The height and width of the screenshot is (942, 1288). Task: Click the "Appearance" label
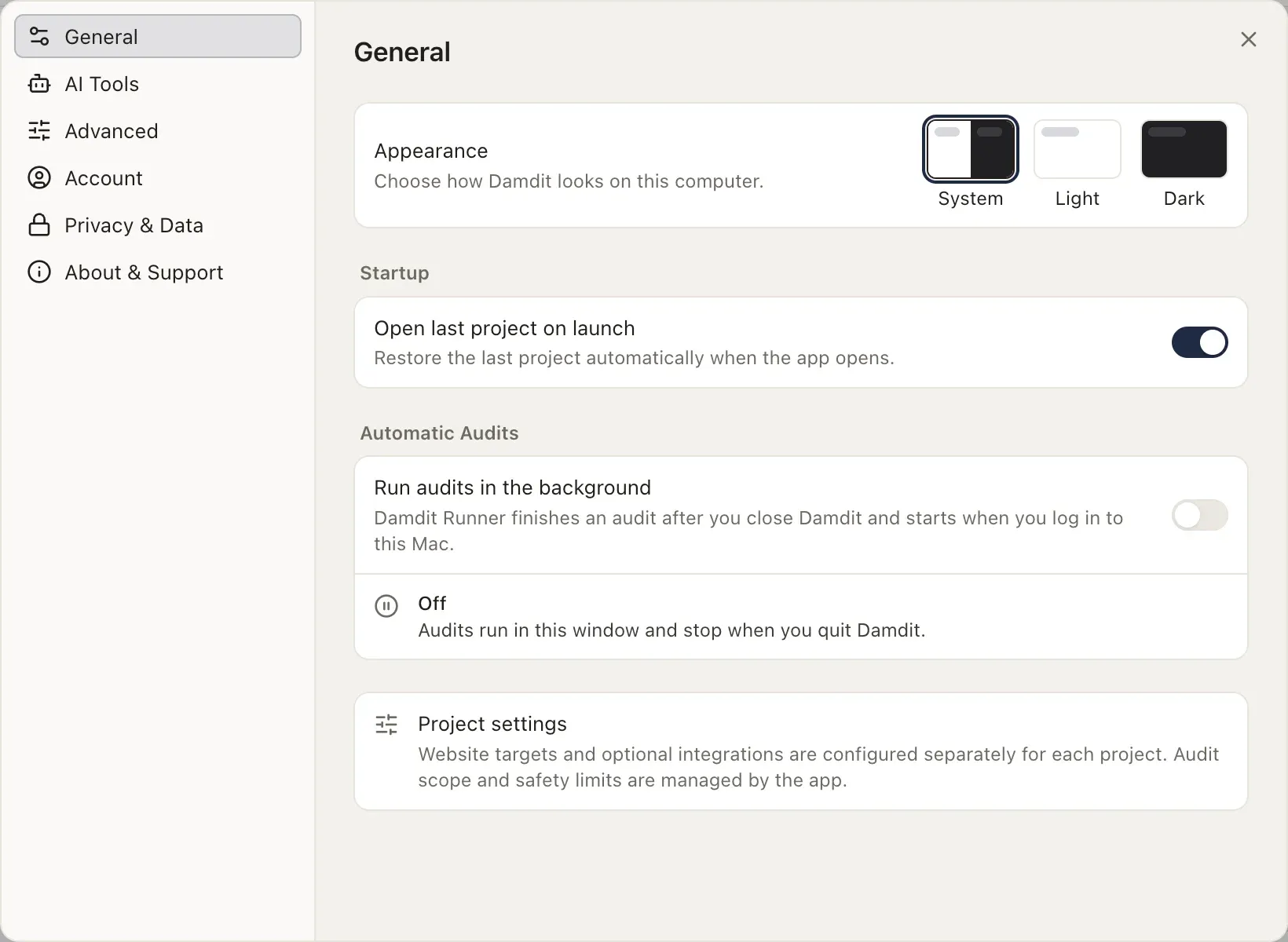click(x=431, y=151)
